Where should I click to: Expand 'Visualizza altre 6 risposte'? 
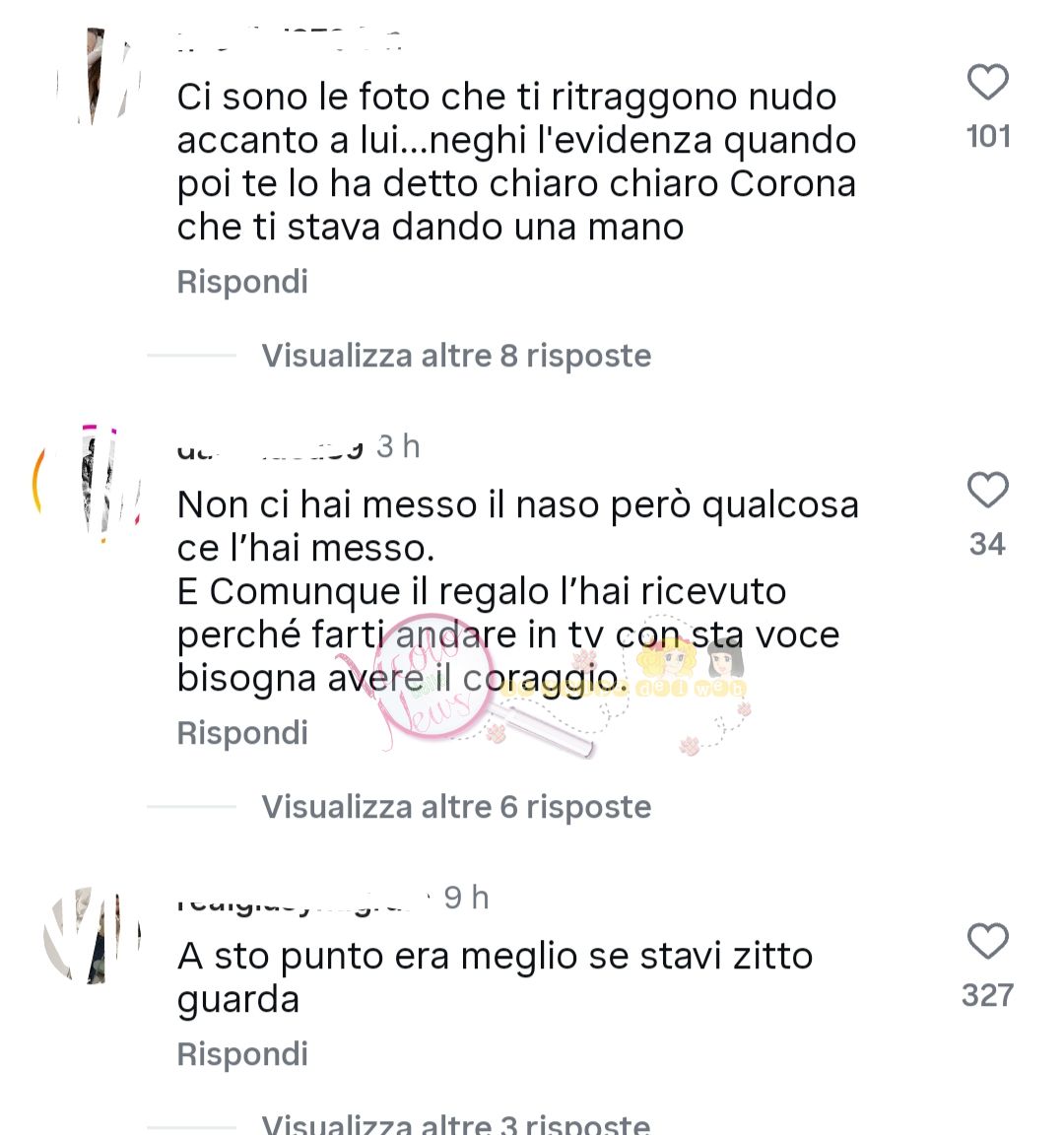(456, 806)
